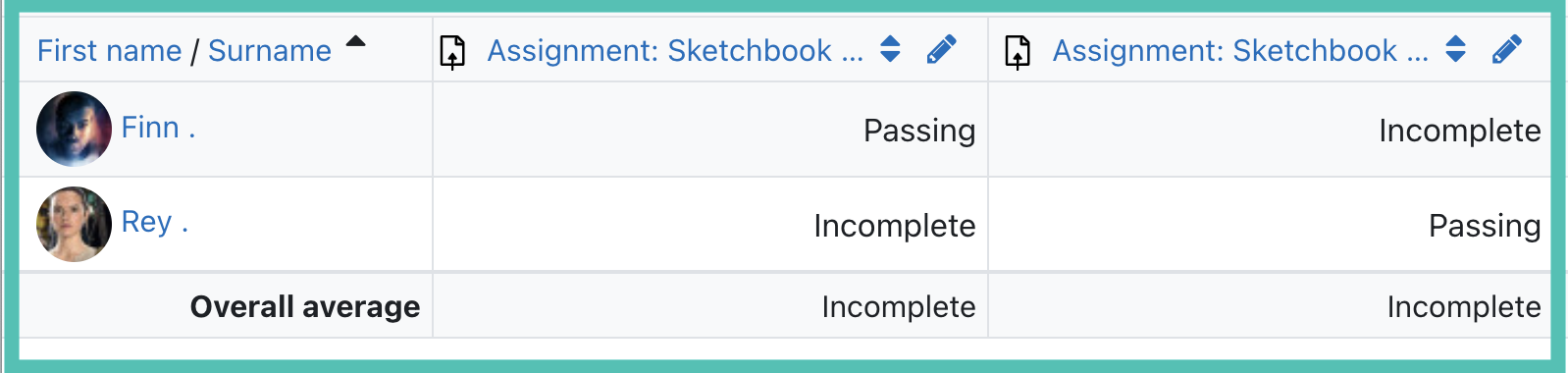The height and width of the screenshot is (373, 1568).
Task: Click second Sketchbook column assignment file icon
Action: pyautogui.click(x=1018, y=51)
